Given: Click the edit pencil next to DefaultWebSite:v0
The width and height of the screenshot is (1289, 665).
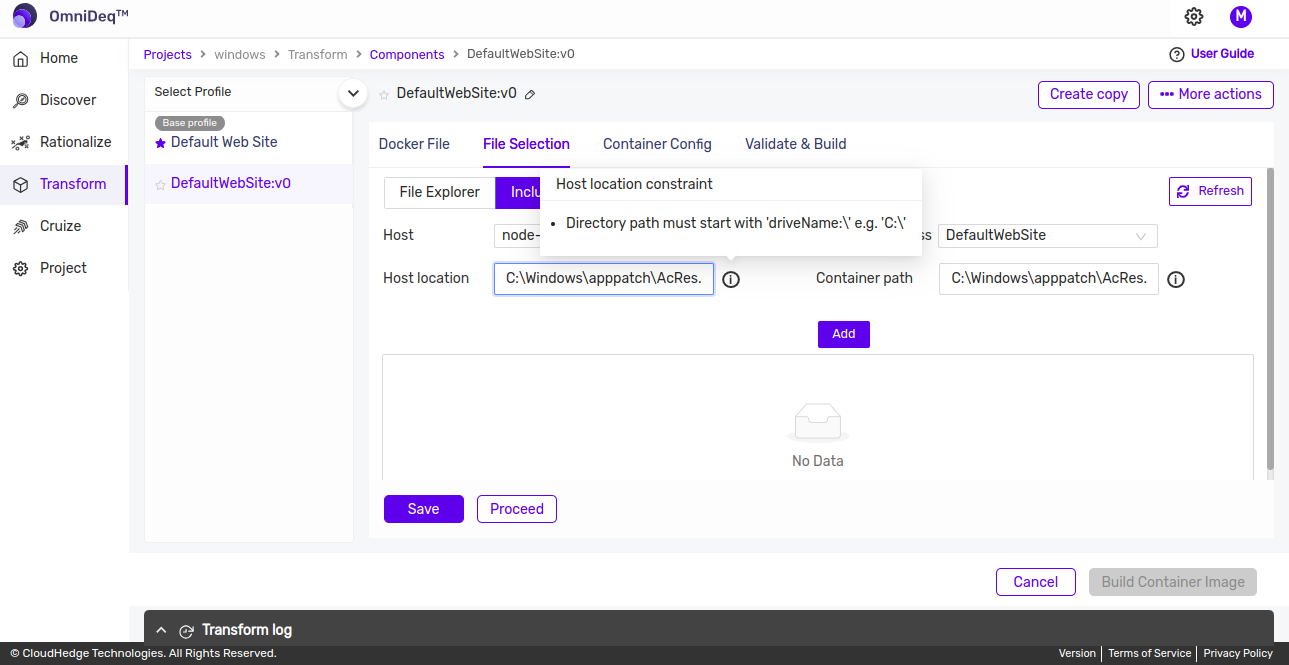Looking at the screenshot, I should (530, 94).
